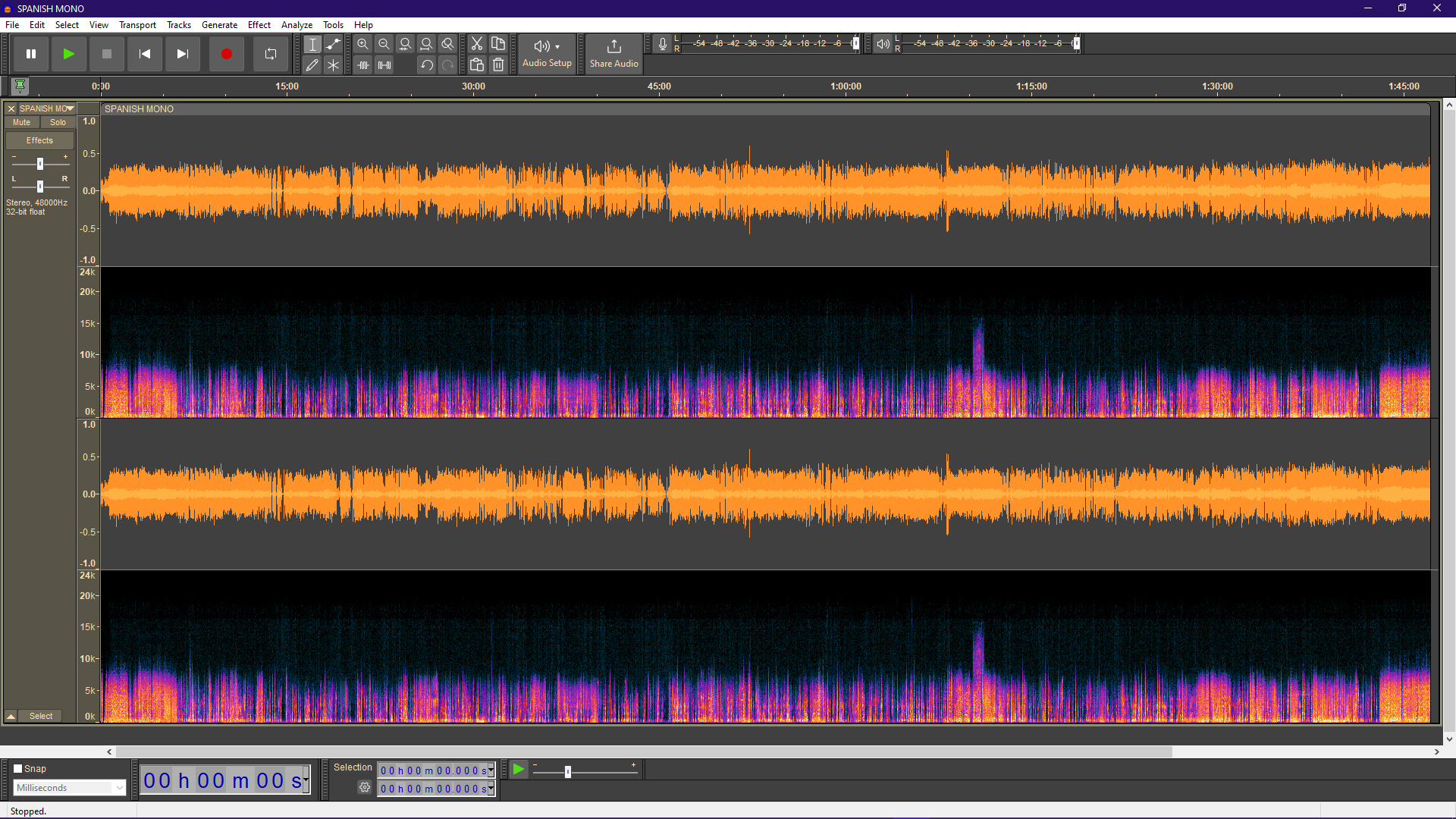Open the Audio Setup dropdown
The height and width of the screenshot is (819, 1456).
click(547, 54)
